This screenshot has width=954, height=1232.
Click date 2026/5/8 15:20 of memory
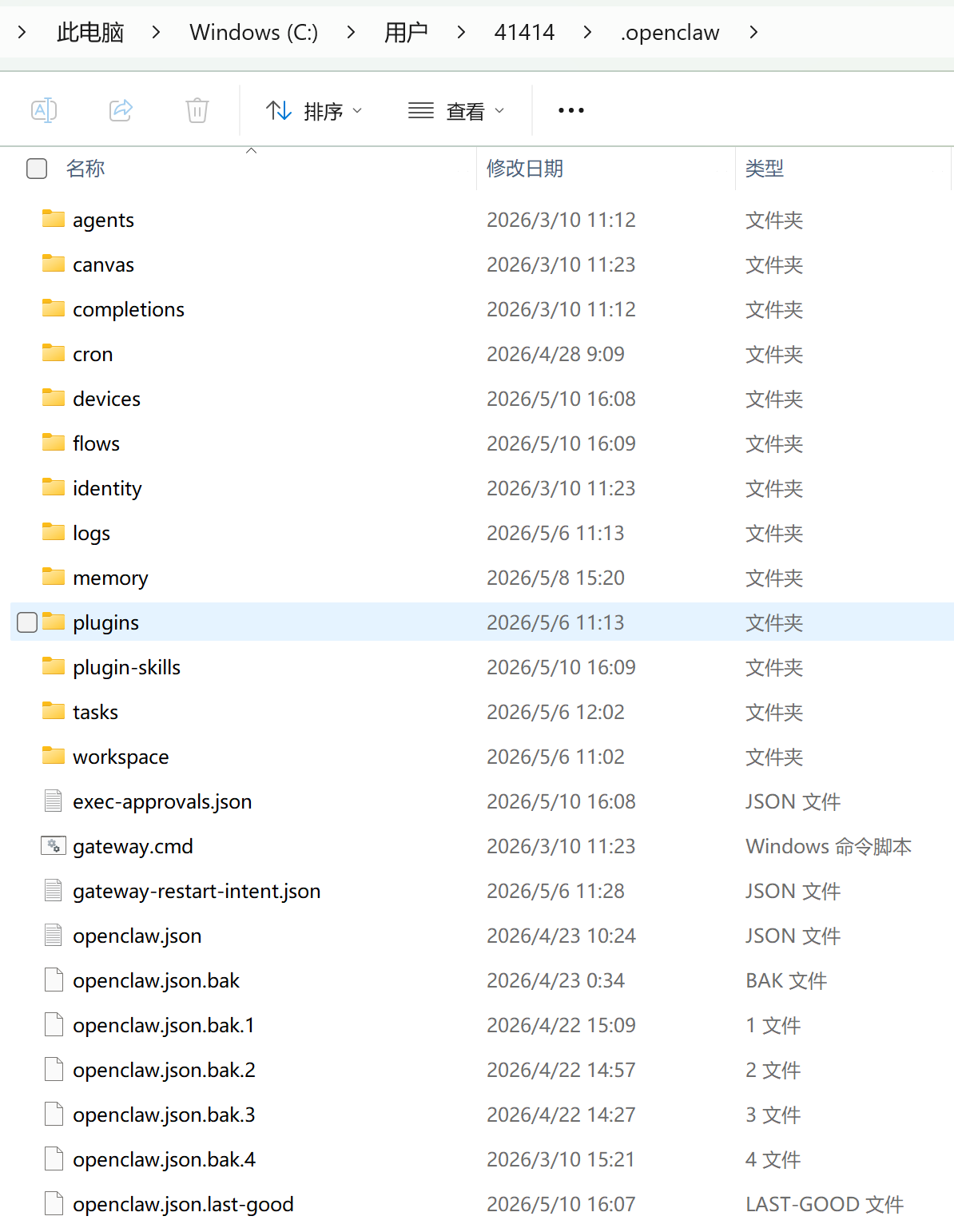coord(555,578)
